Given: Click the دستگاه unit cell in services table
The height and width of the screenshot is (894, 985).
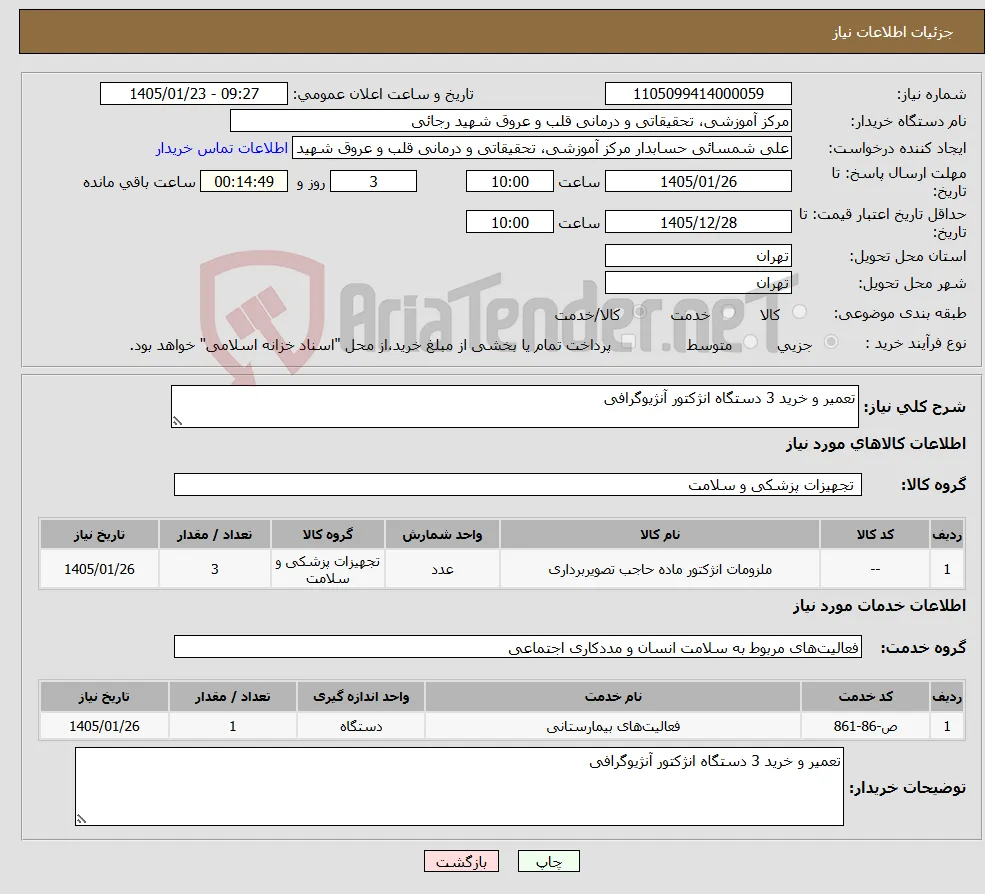Looking at the screenshot, I should click(x=361, y=726).
